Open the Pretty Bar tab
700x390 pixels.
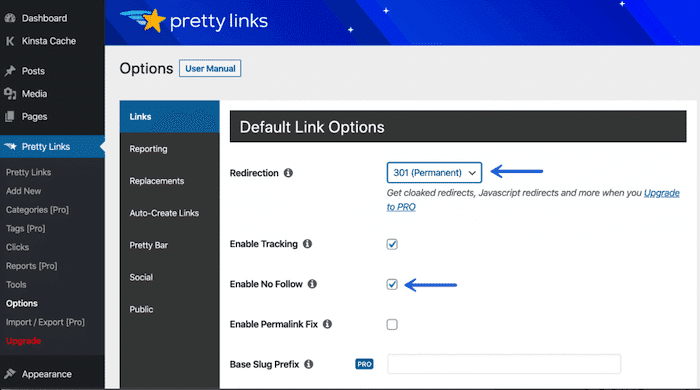point(169,245)
